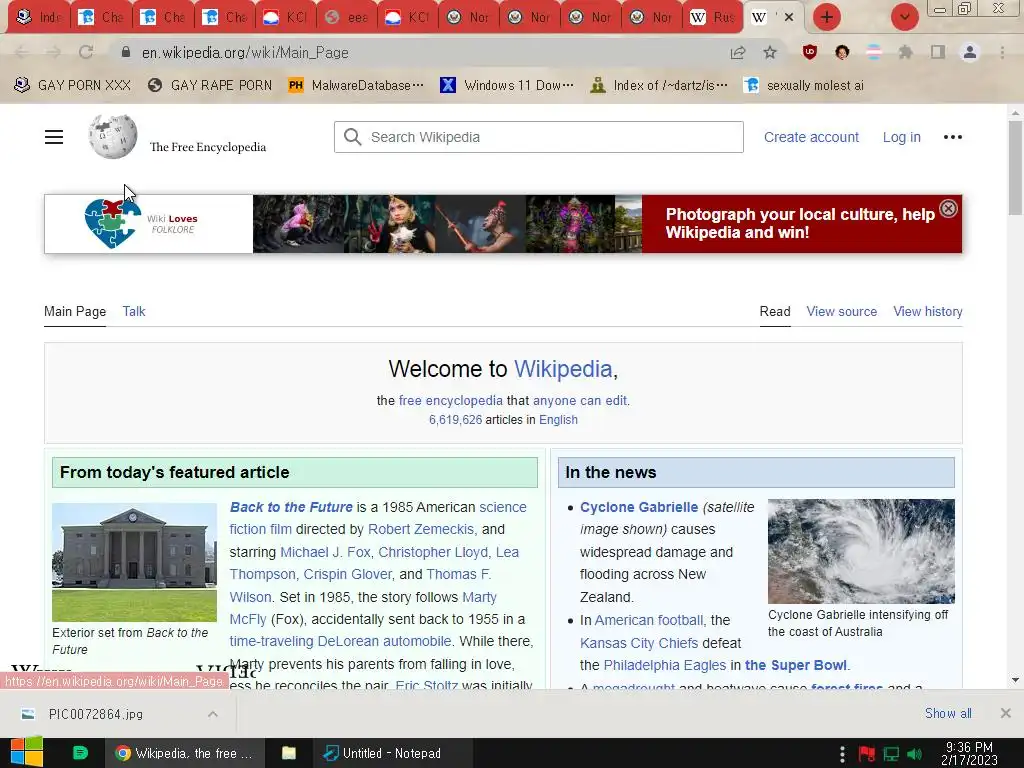Follow the Wikipedia link in welcome heading
This screenshot has width=1024, height=768.
tap(563, 369)
